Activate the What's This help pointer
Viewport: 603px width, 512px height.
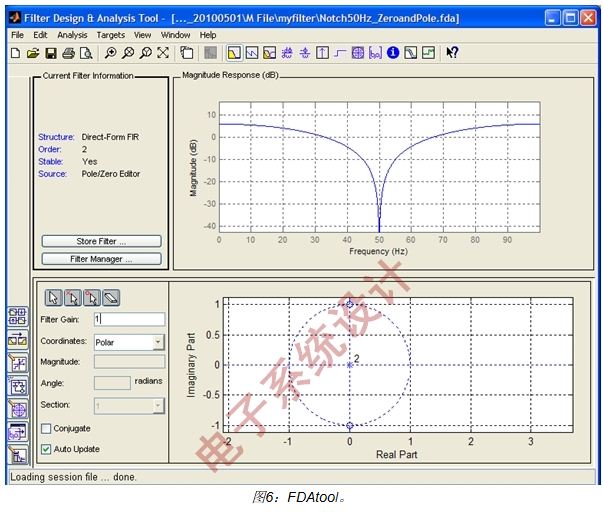452,53
